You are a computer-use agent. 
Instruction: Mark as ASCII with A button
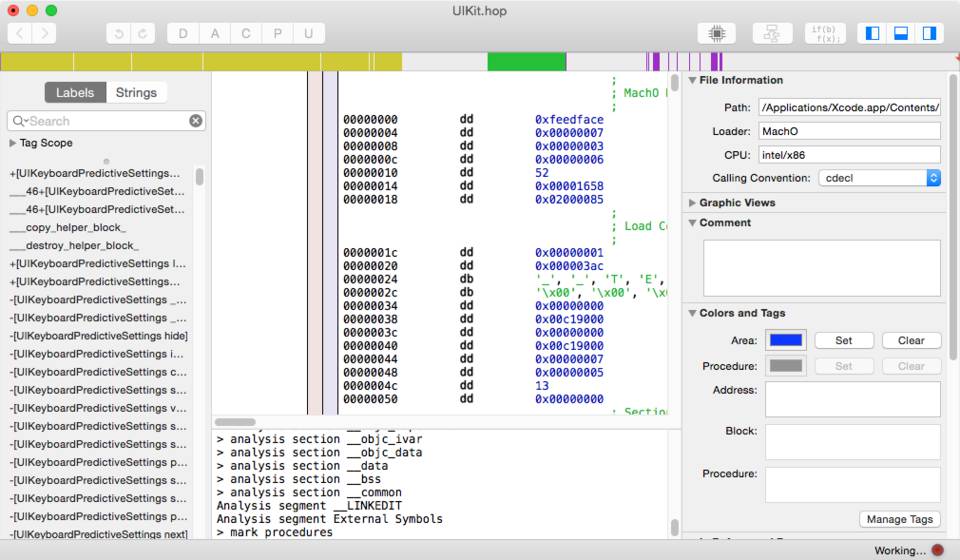pos(215,33)
